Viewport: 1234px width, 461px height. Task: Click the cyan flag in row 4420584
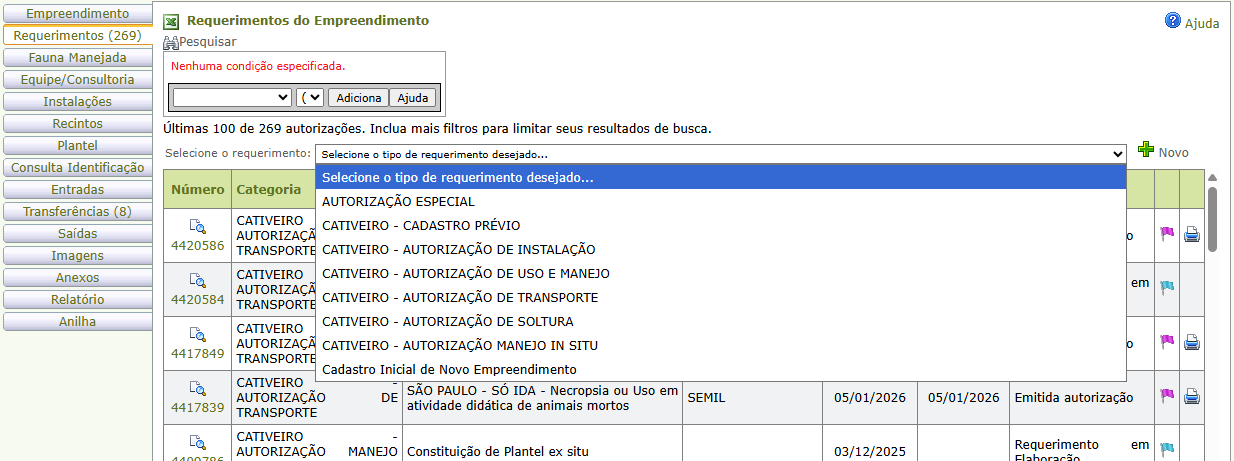click(1166, 287)
